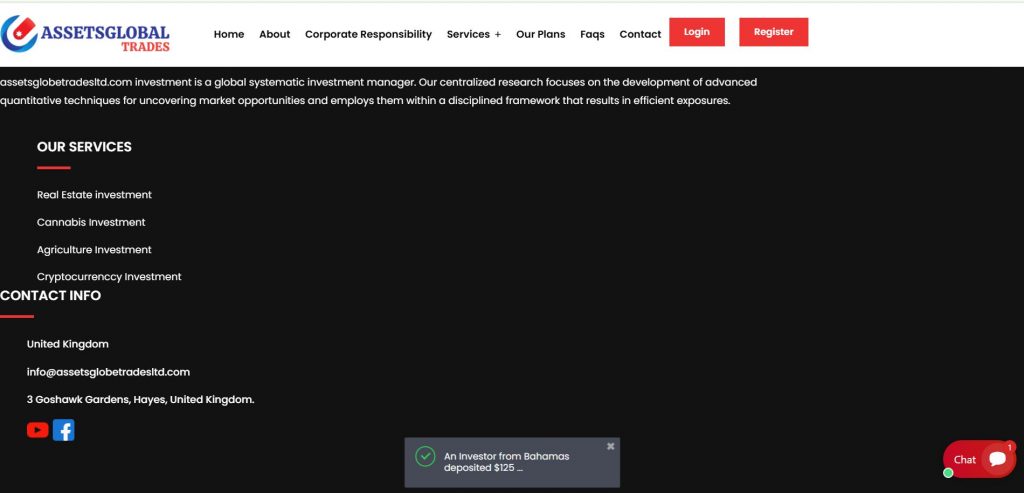Select the Cannabis Investment link
Viewport: 1024px width, 493px height.
tap(91, 222)
